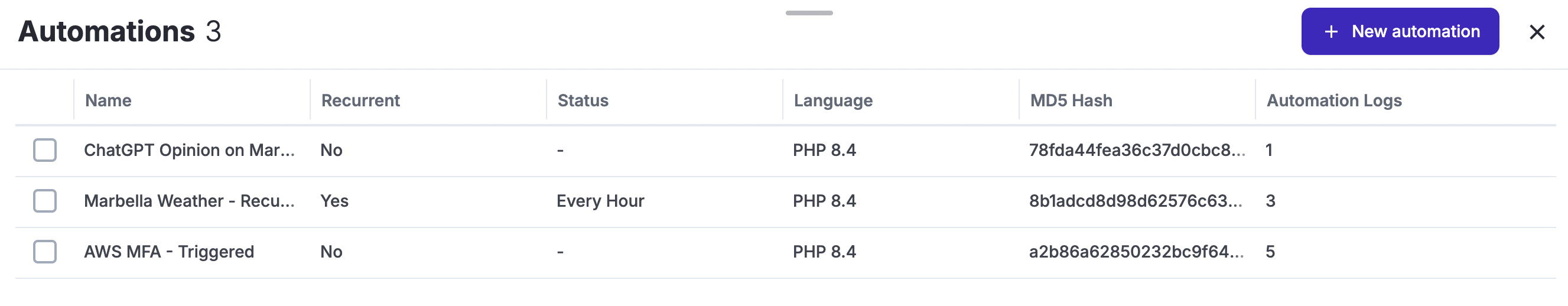
Task: Click the plus icon in New automation
Action: 1331,32
